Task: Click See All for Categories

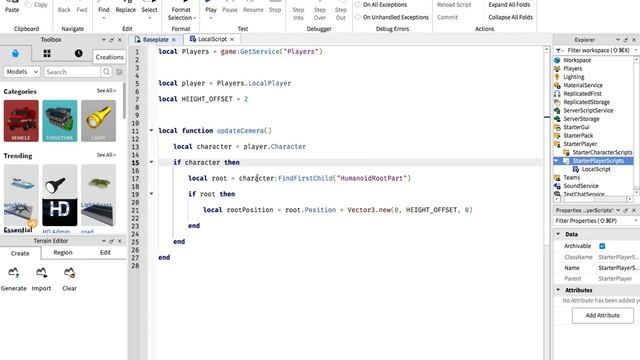Action: (x=106, y=91)
